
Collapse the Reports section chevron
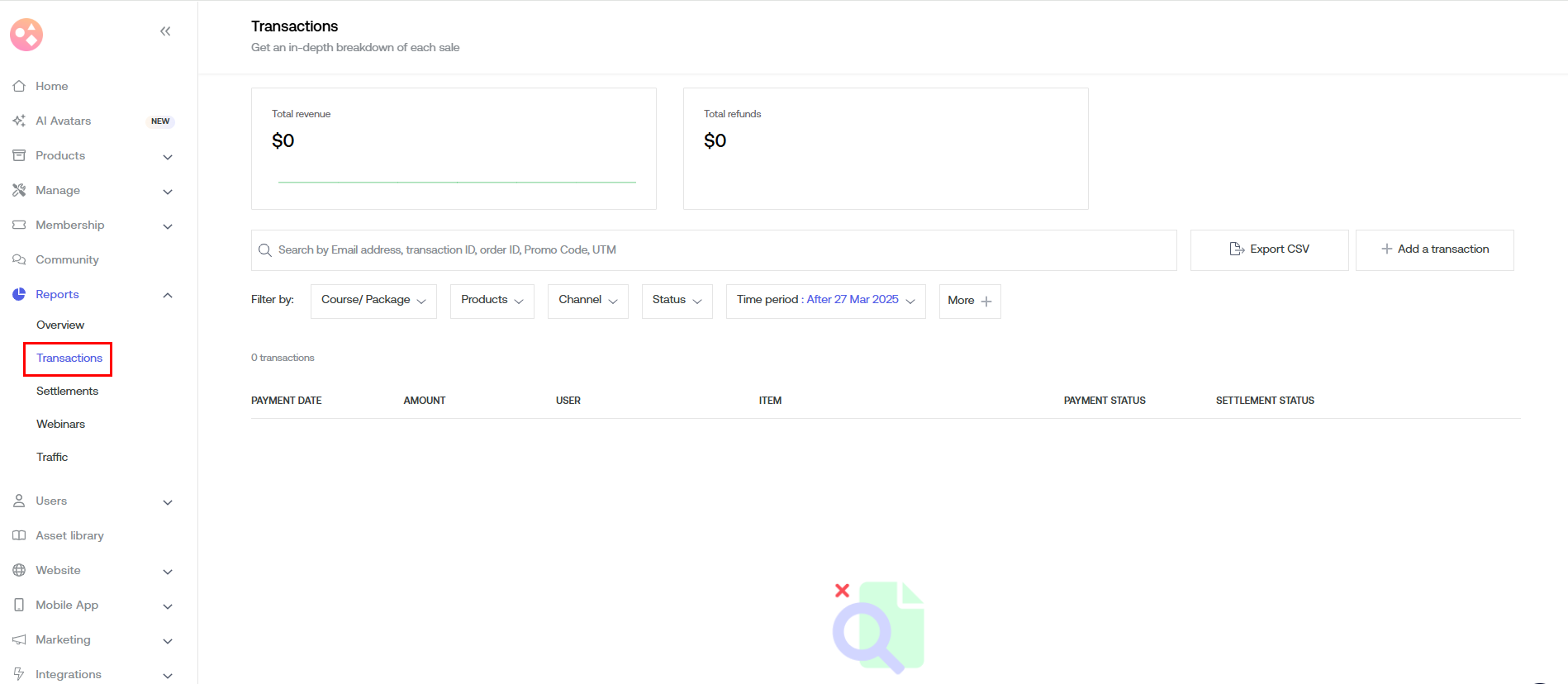[168, 295]
